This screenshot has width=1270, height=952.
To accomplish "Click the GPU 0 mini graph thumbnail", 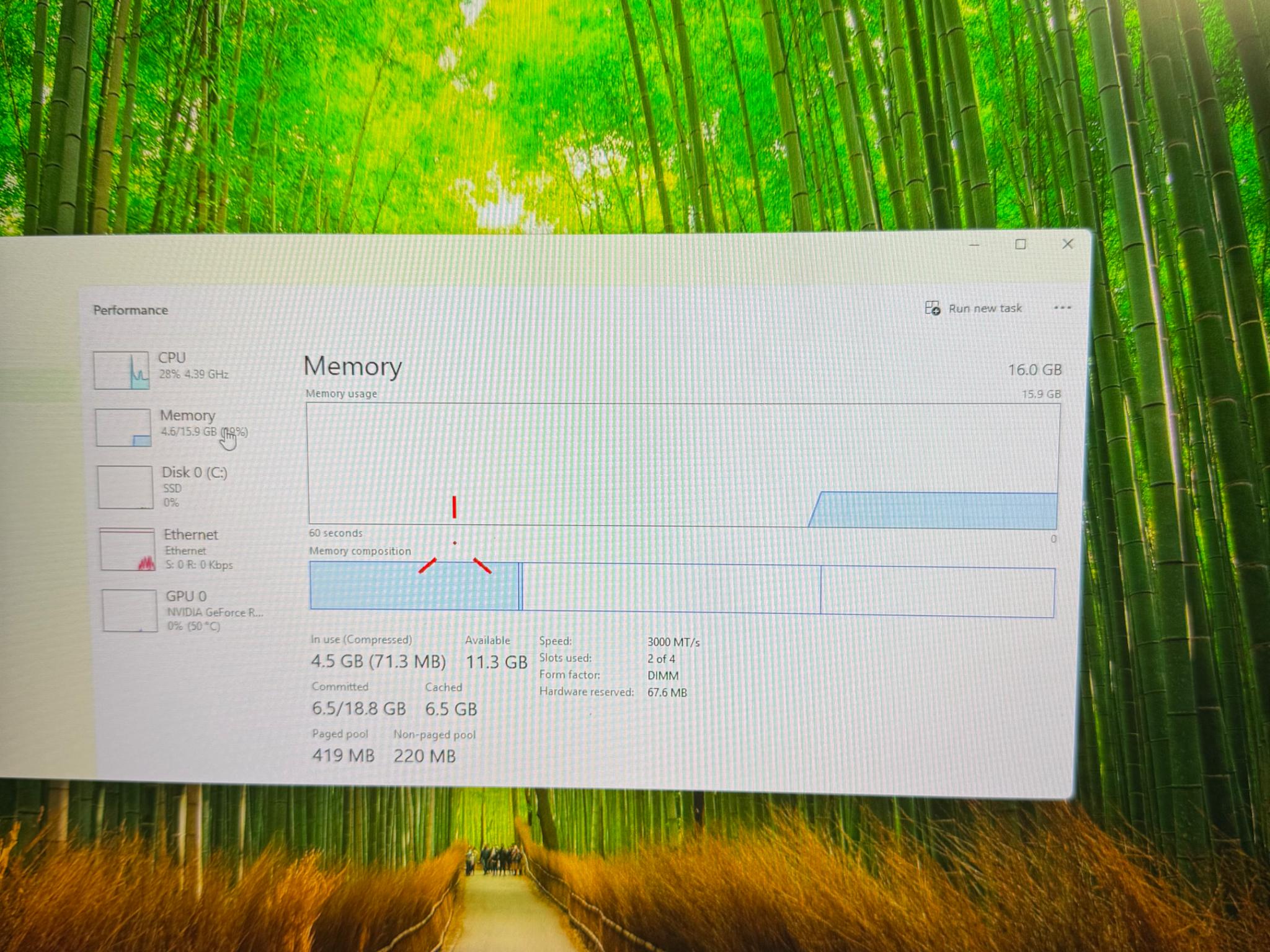I will coord(130,610).
